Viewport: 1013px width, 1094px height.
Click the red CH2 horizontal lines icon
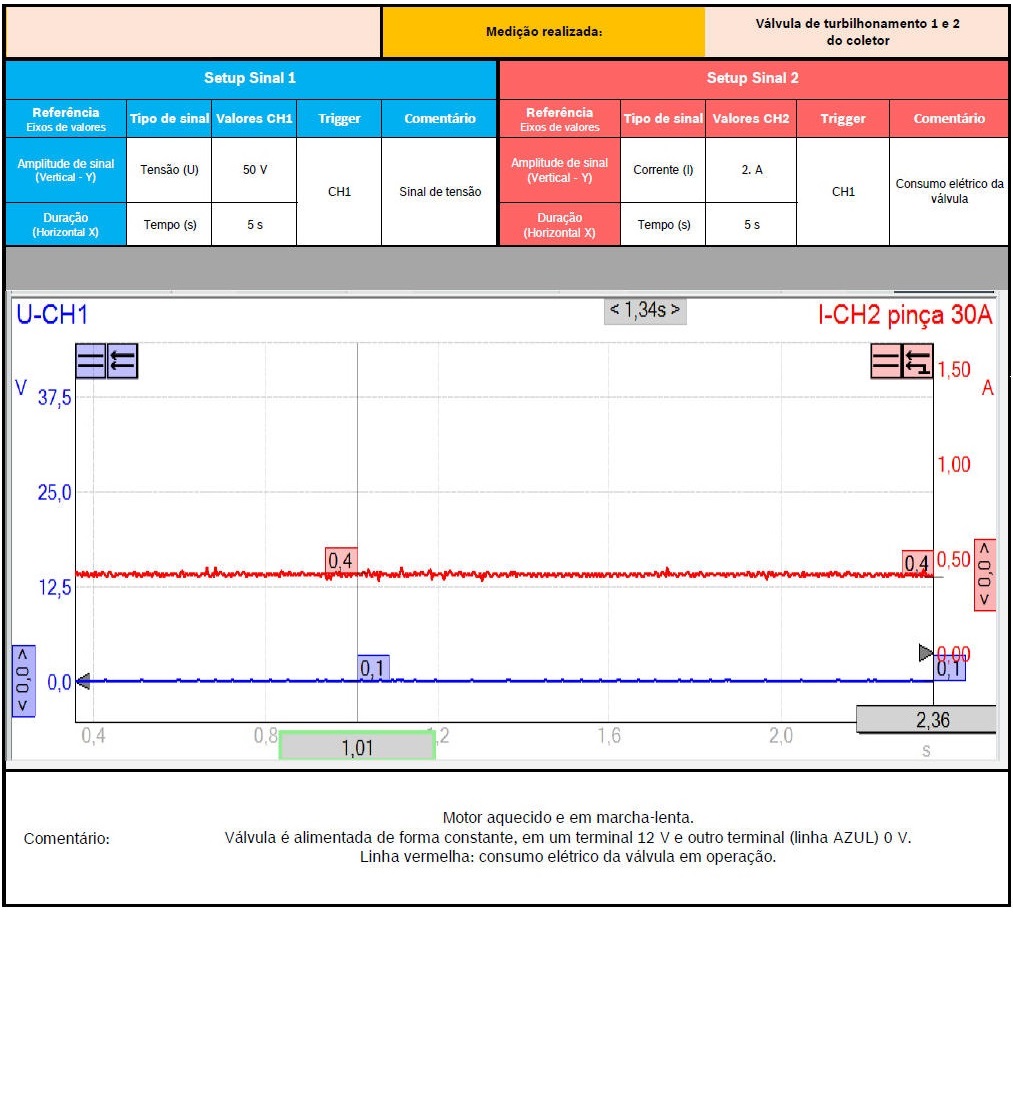(x=886, y=361)
